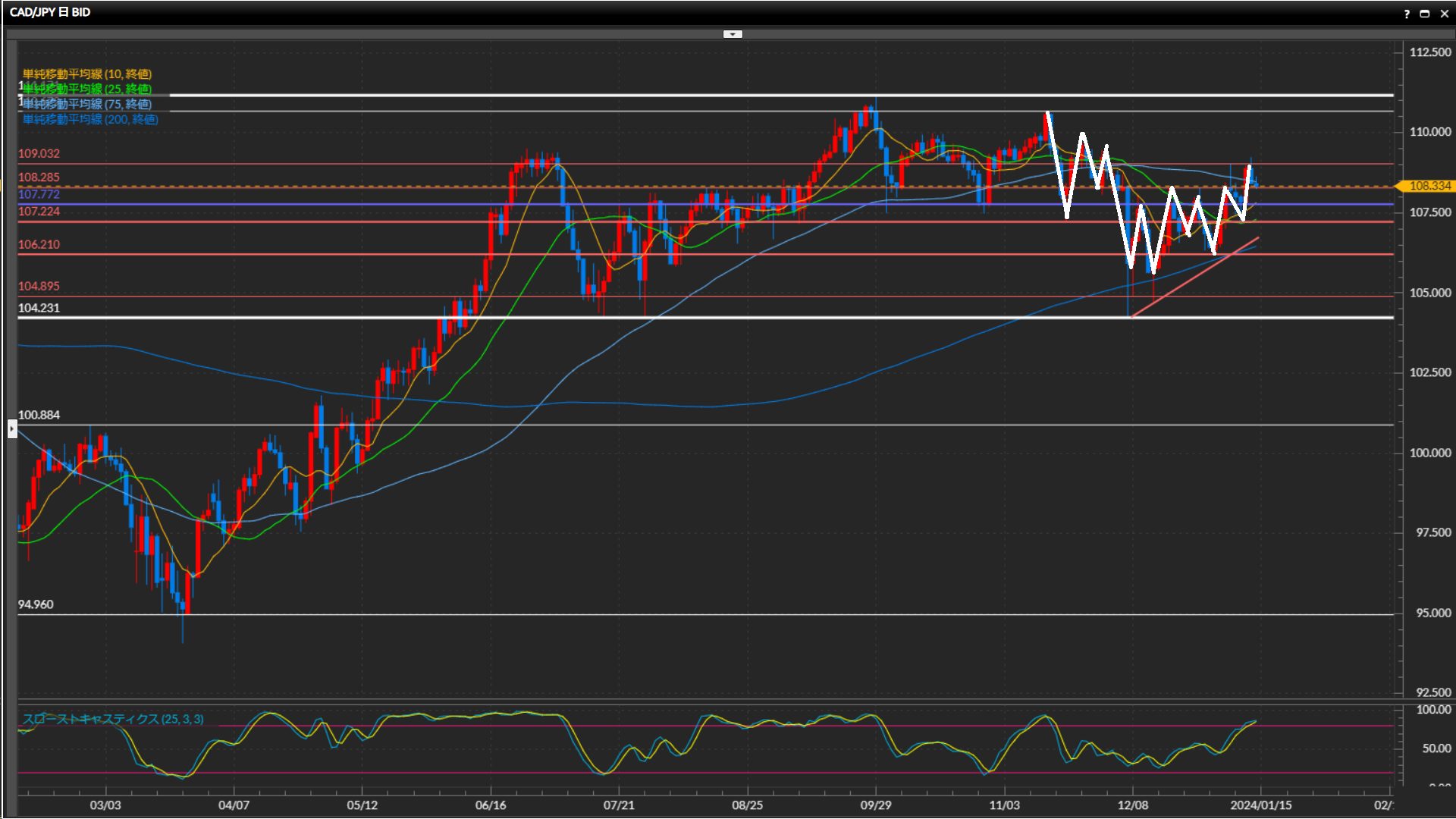Select the blue SMA (200) indicator label
Screen dimensions: 1456x819
tap(90, 119)
